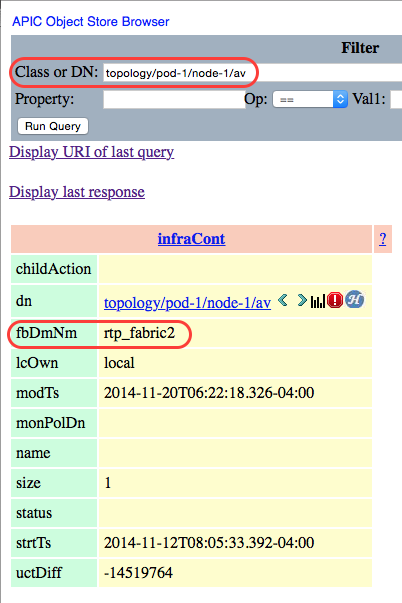This screenshot has height=603, width=402.
Task: Focus the Property input field
Action: tap(174, 100)
